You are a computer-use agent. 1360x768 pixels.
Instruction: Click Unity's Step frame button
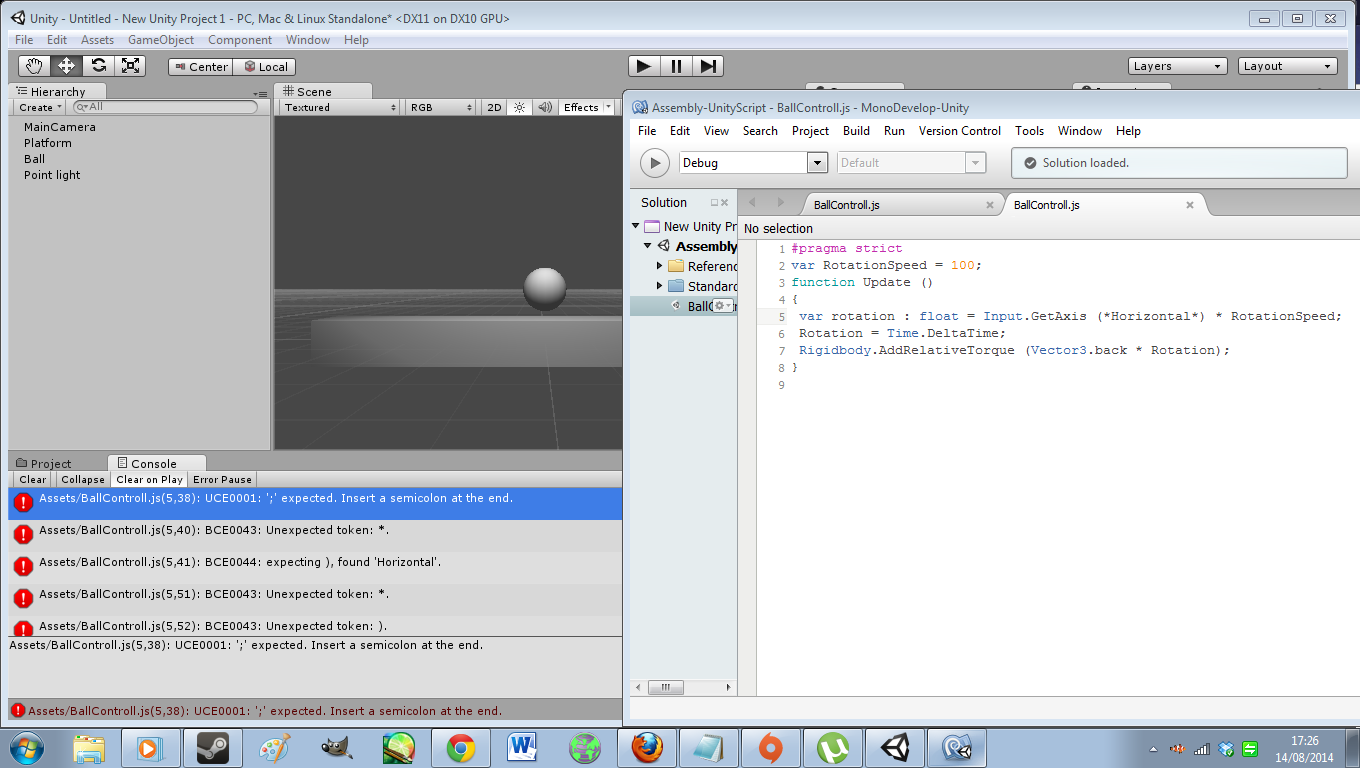(708, 66)
